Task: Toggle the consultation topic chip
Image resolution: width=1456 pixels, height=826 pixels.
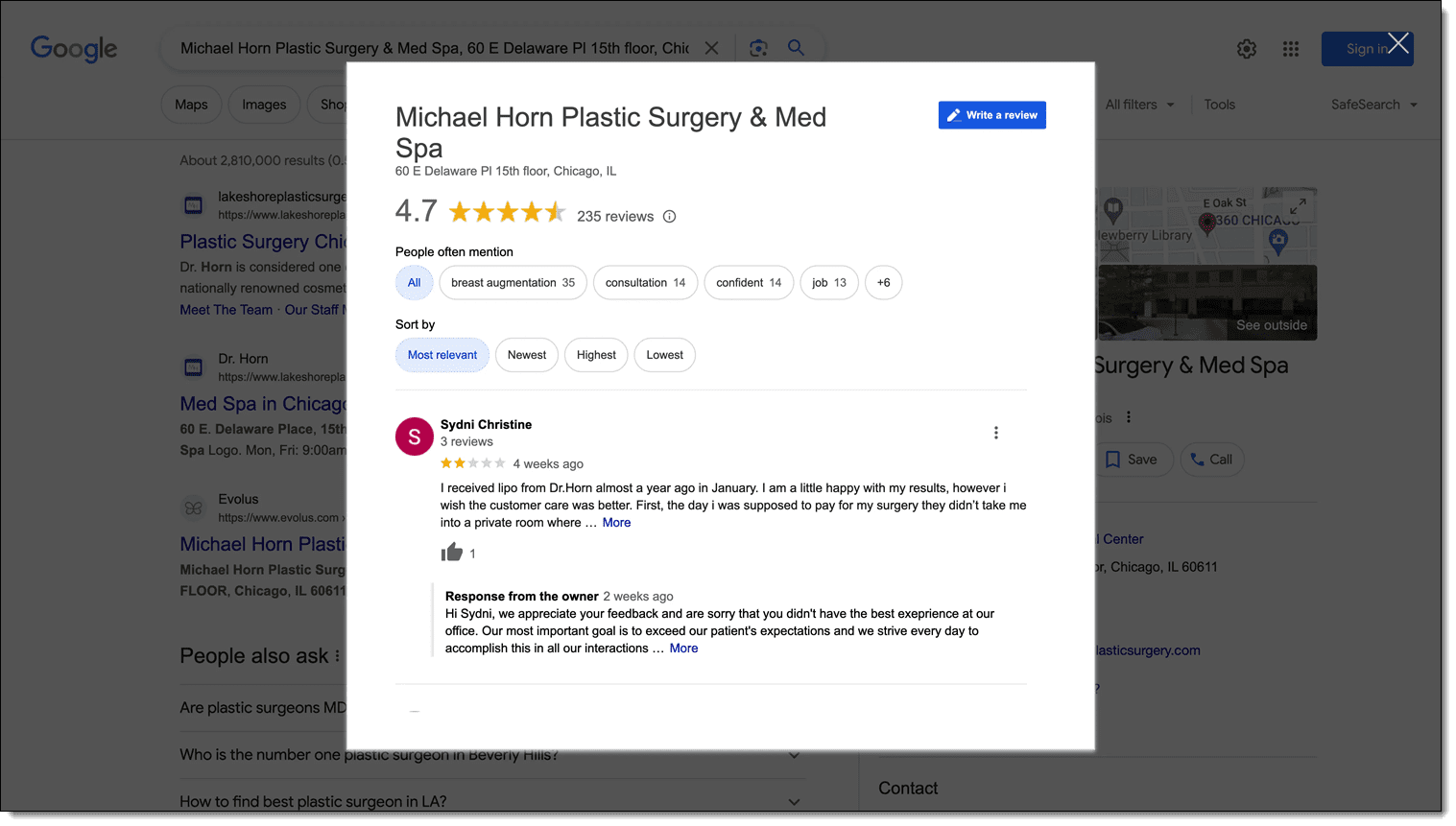Action: pos(645,282)
